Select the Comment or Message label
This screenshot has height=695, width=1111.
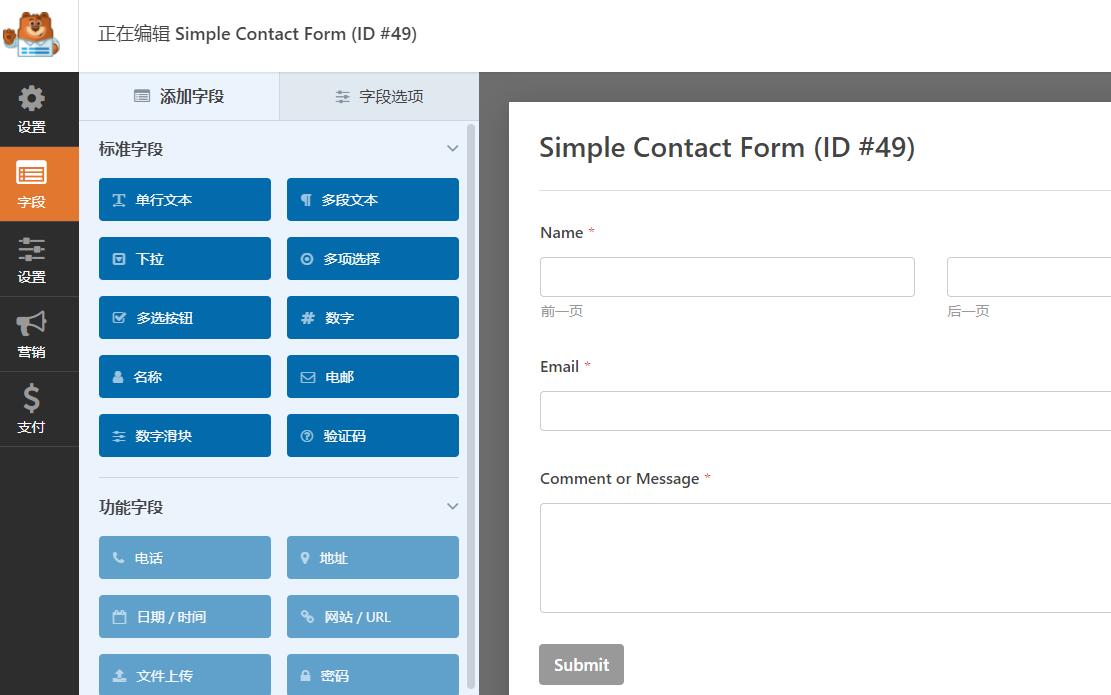[619, 479]
